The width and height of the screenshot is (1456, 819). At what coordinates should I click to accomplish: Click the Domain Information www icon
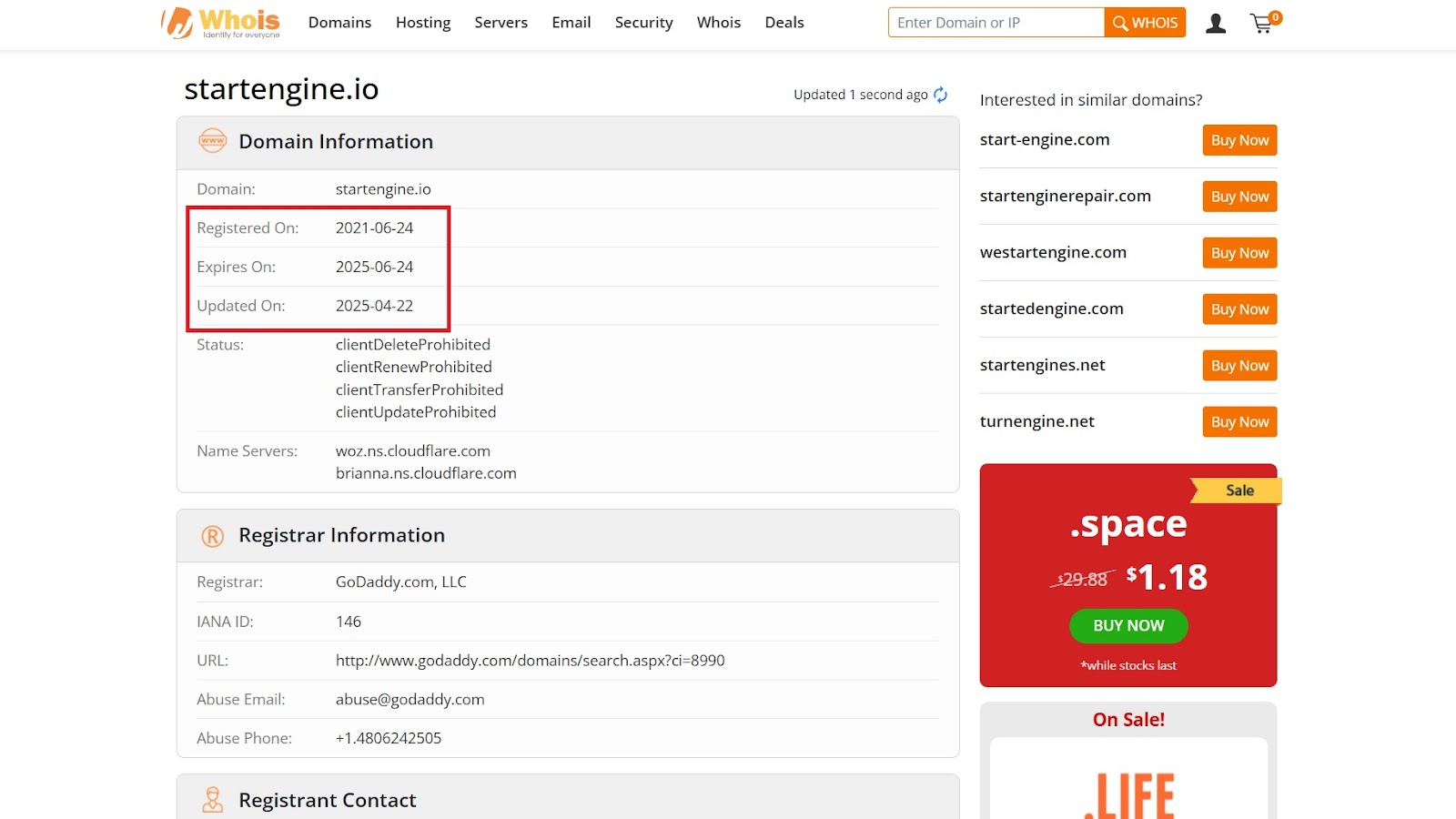tap(212, 141)
